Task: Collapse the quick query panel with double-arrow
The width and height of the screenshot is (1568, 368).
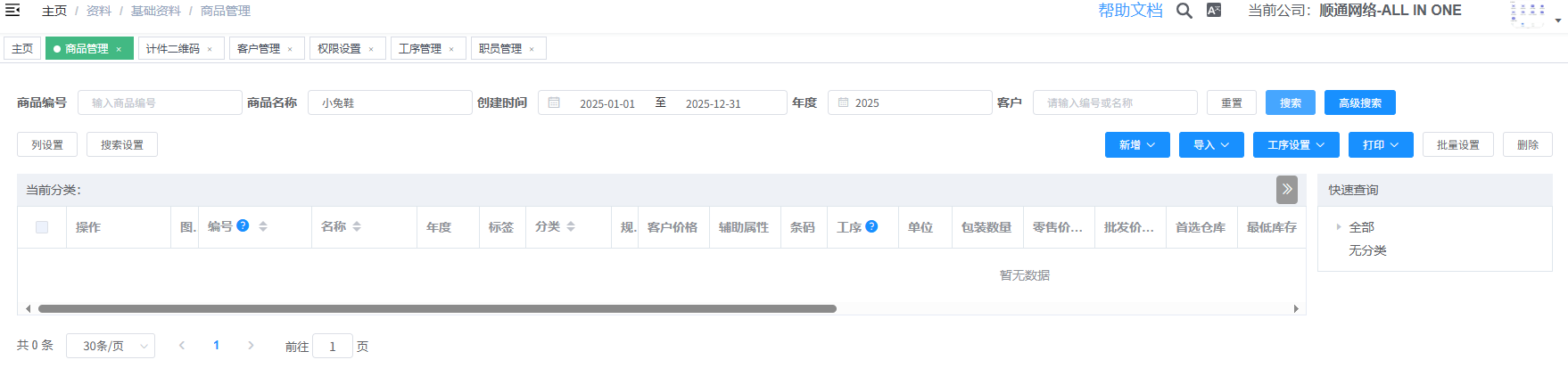Action: pos(1286,189)
